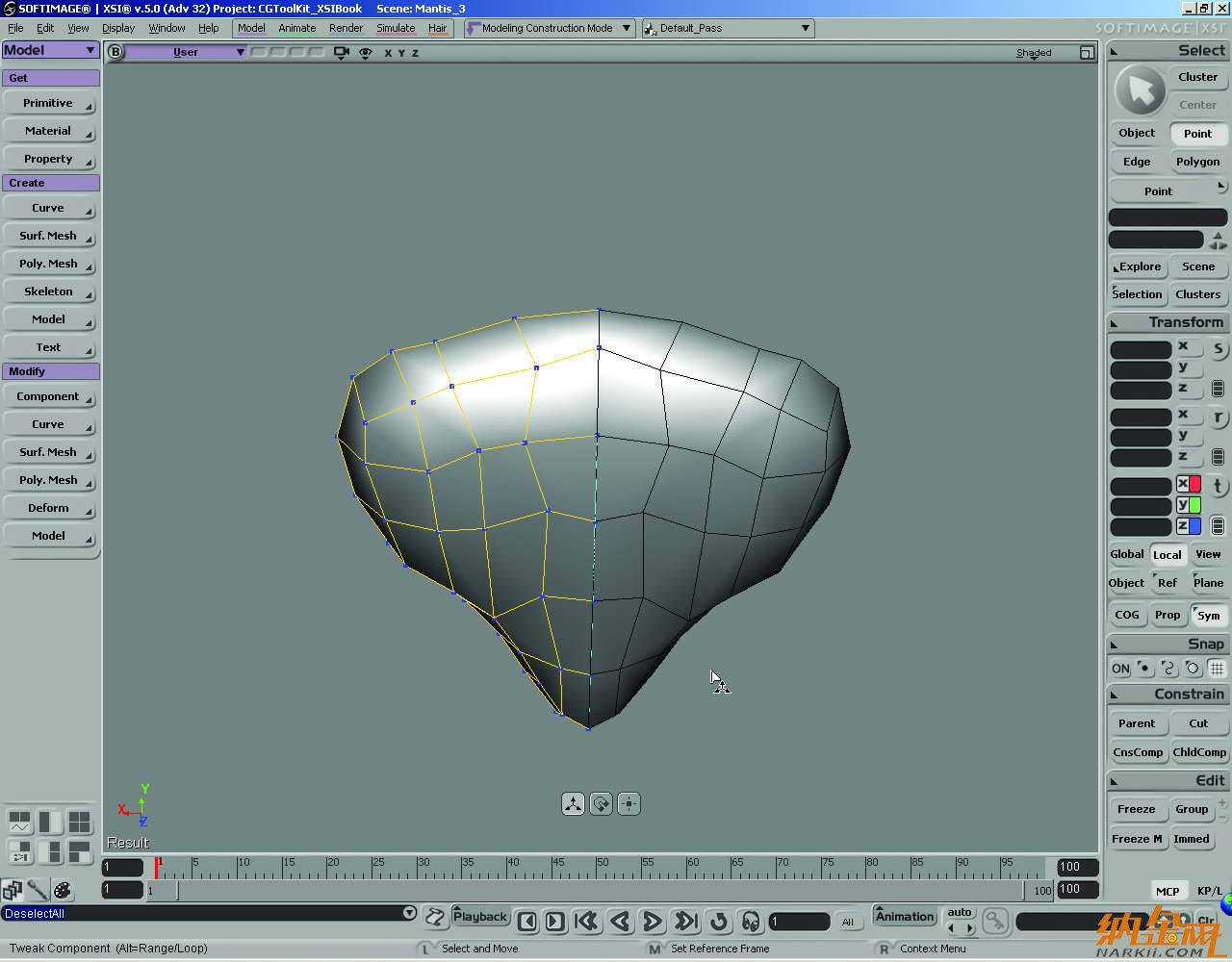Click the scale S transform icon
Image resolution: width=1232 pixels, height=962 pixels.
(1218, 349)
